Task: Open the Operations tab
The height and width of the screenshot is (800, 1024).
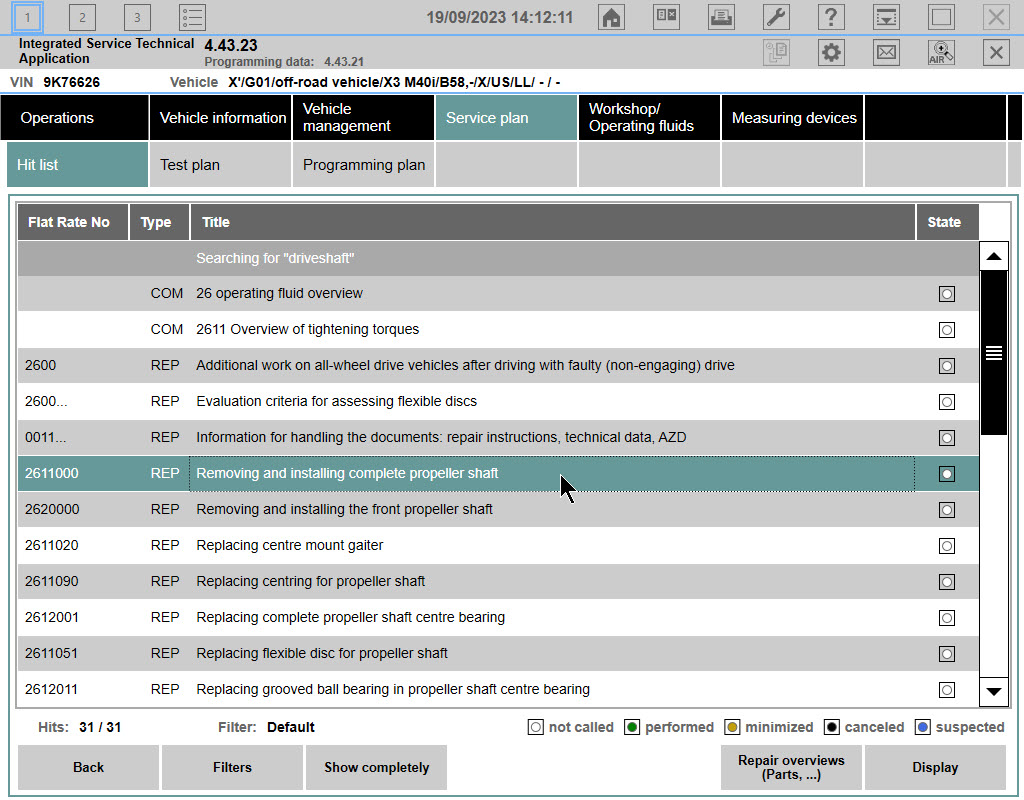Action: tap(74, 118)
